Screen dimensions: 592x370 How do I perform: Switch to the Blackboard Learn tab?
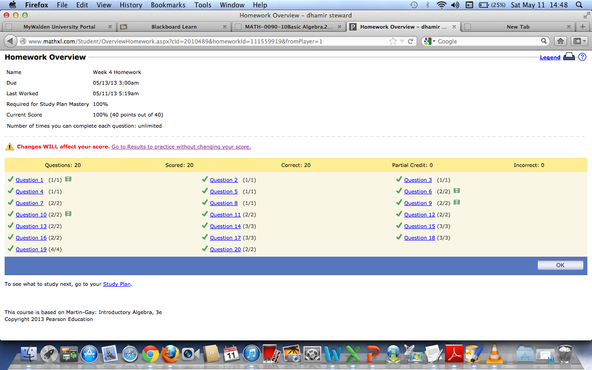[x=174, y=27]
